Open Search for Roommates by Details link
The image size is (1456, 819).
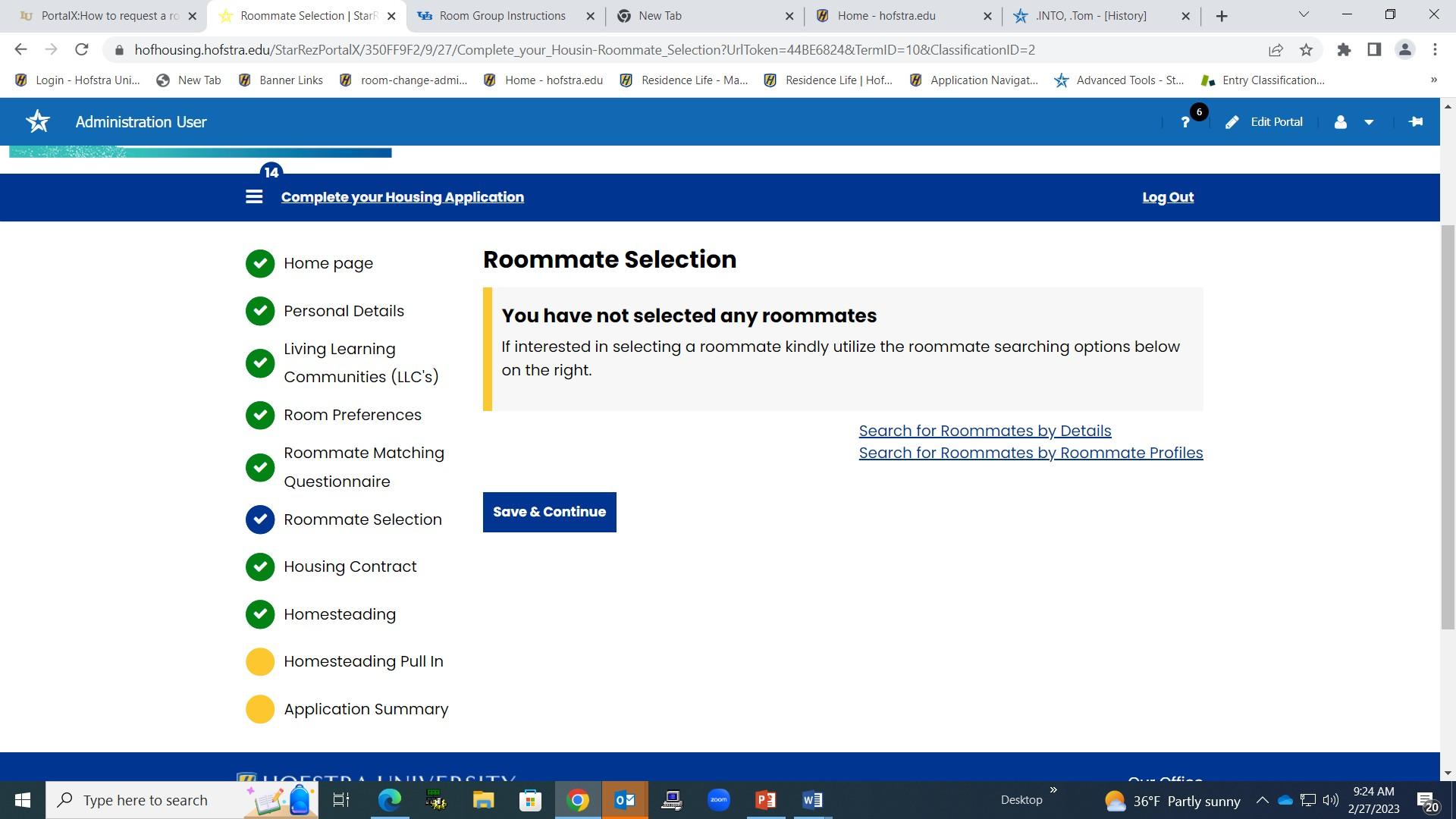(x=984, y=431)
